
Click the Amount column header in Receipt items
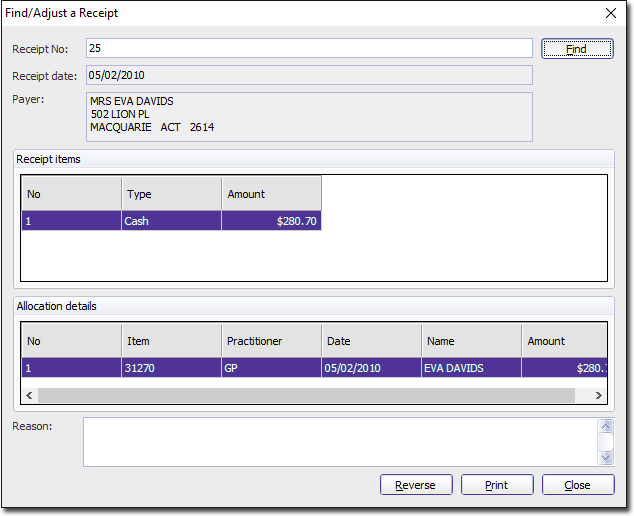[271, 194]
